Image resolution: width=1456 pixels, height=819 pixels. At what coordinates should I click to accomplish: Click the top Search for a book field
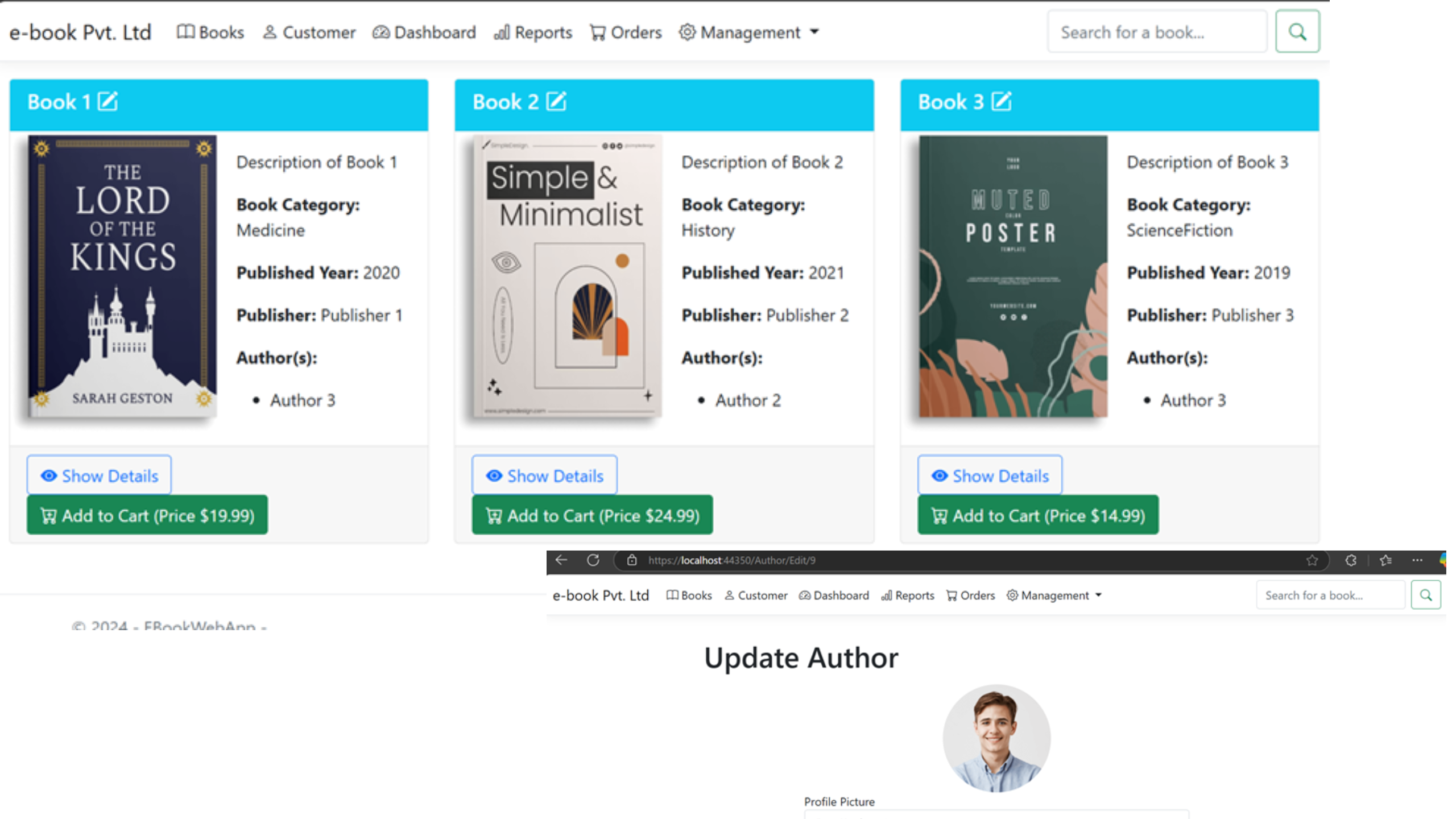[1157, 32]
